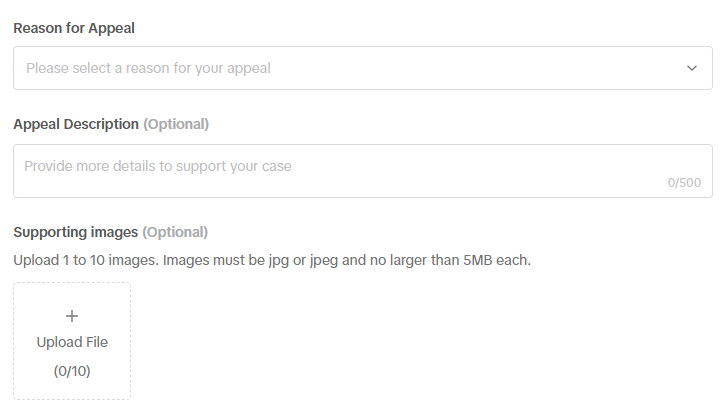Image resolution: width=723 pixels, height=411 pixels.
Task: Click '(Optional)' beside Supporting images
Action: pos(175,232)
